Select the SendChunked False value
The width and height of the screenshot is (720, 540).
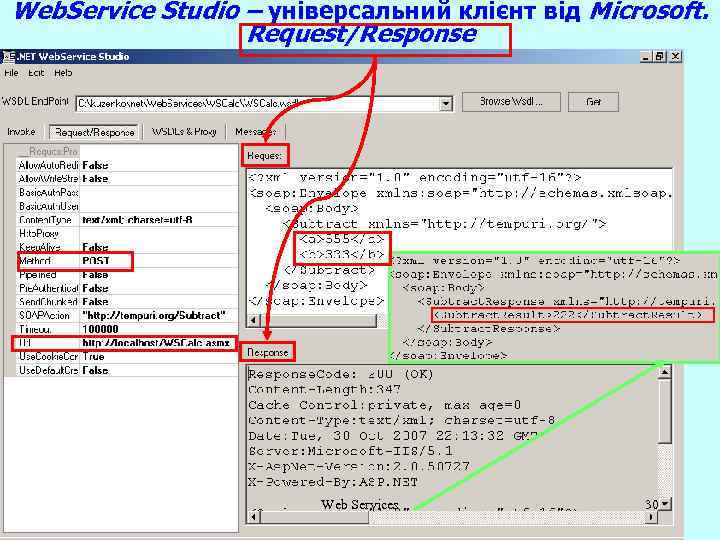[x=96, y=302]
